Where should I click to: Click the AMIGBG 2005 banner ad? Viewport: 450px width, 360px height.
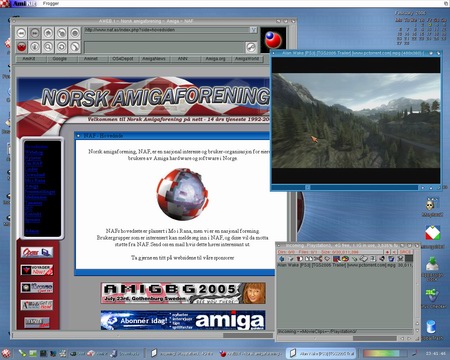point(183,293)
